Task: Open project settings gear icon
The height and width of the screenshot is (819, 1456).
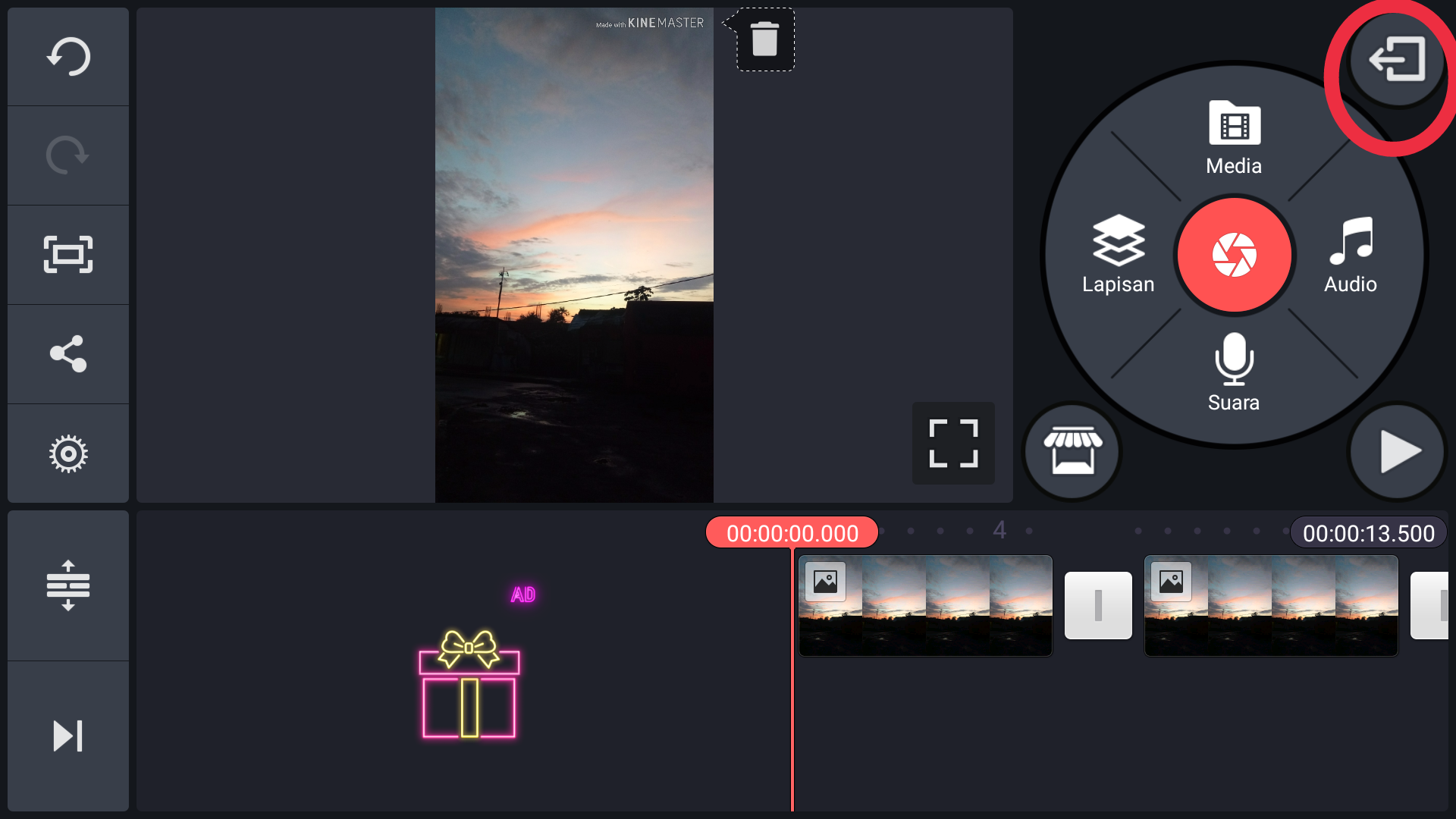Action: click(68, 453)
